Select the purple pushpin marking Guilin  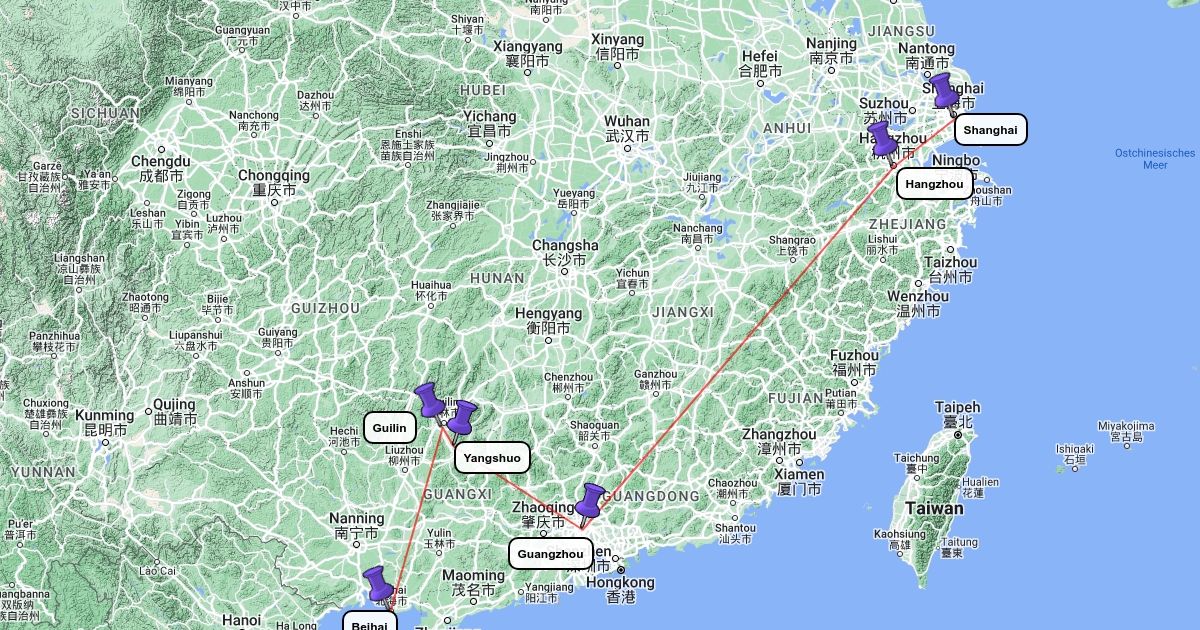pyautogui.click(x=432, y=402)
